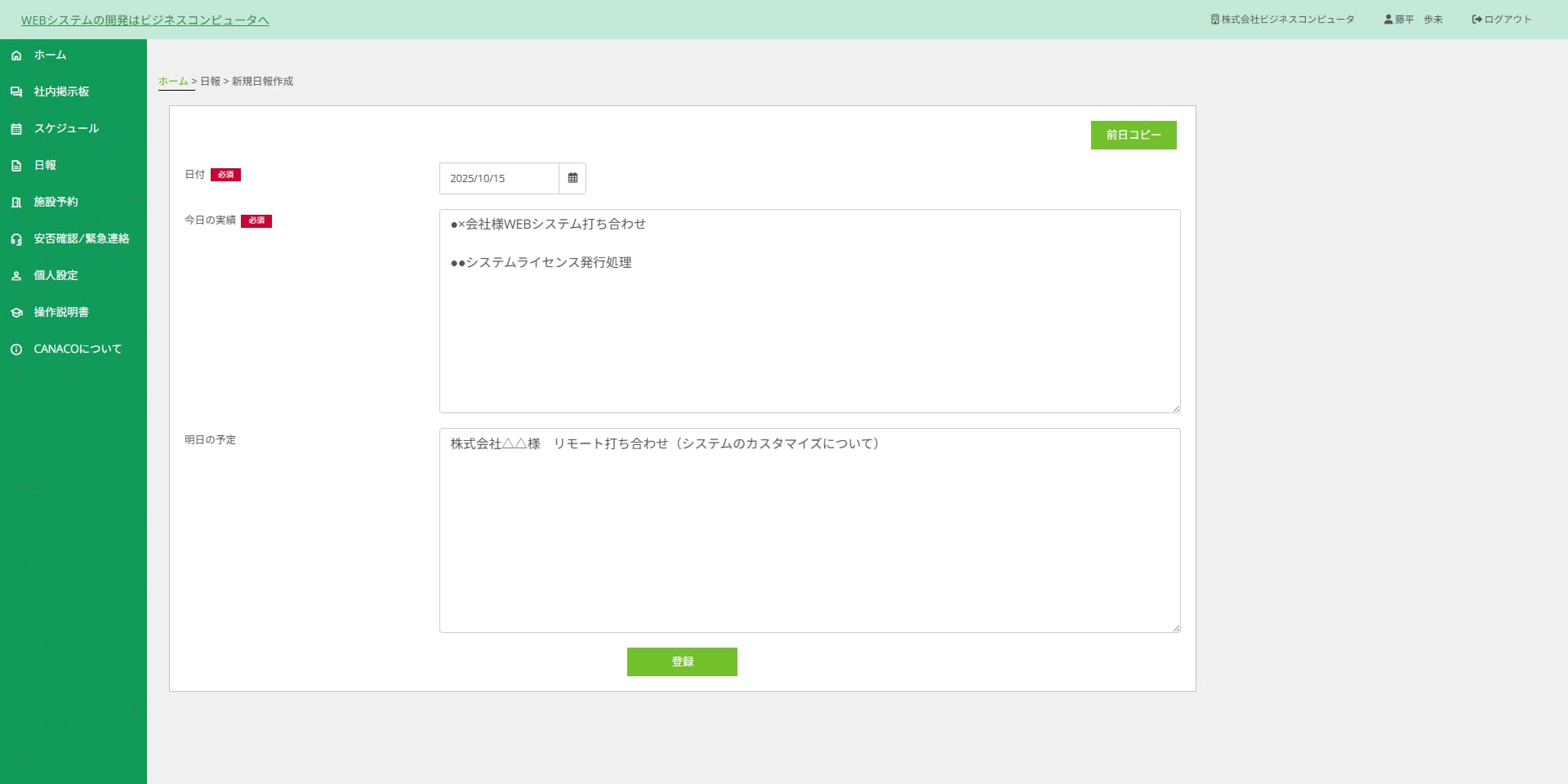Click the Home house icon in sidebar
1568x784 pixels.
point(16,56)
